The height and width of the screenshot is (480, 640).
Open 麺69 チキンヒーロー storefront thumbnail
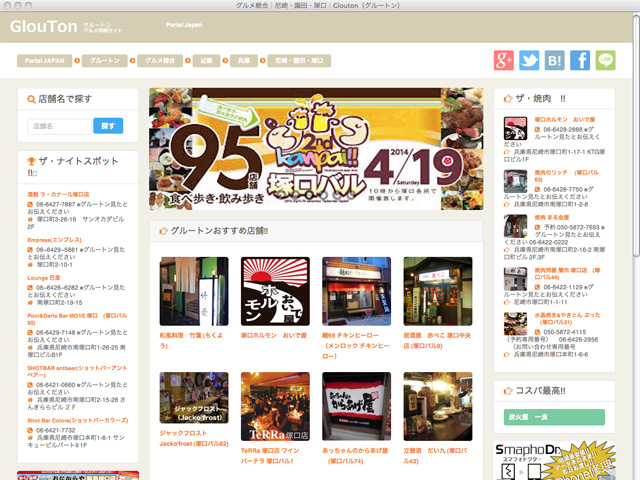[x=356, y=291]
